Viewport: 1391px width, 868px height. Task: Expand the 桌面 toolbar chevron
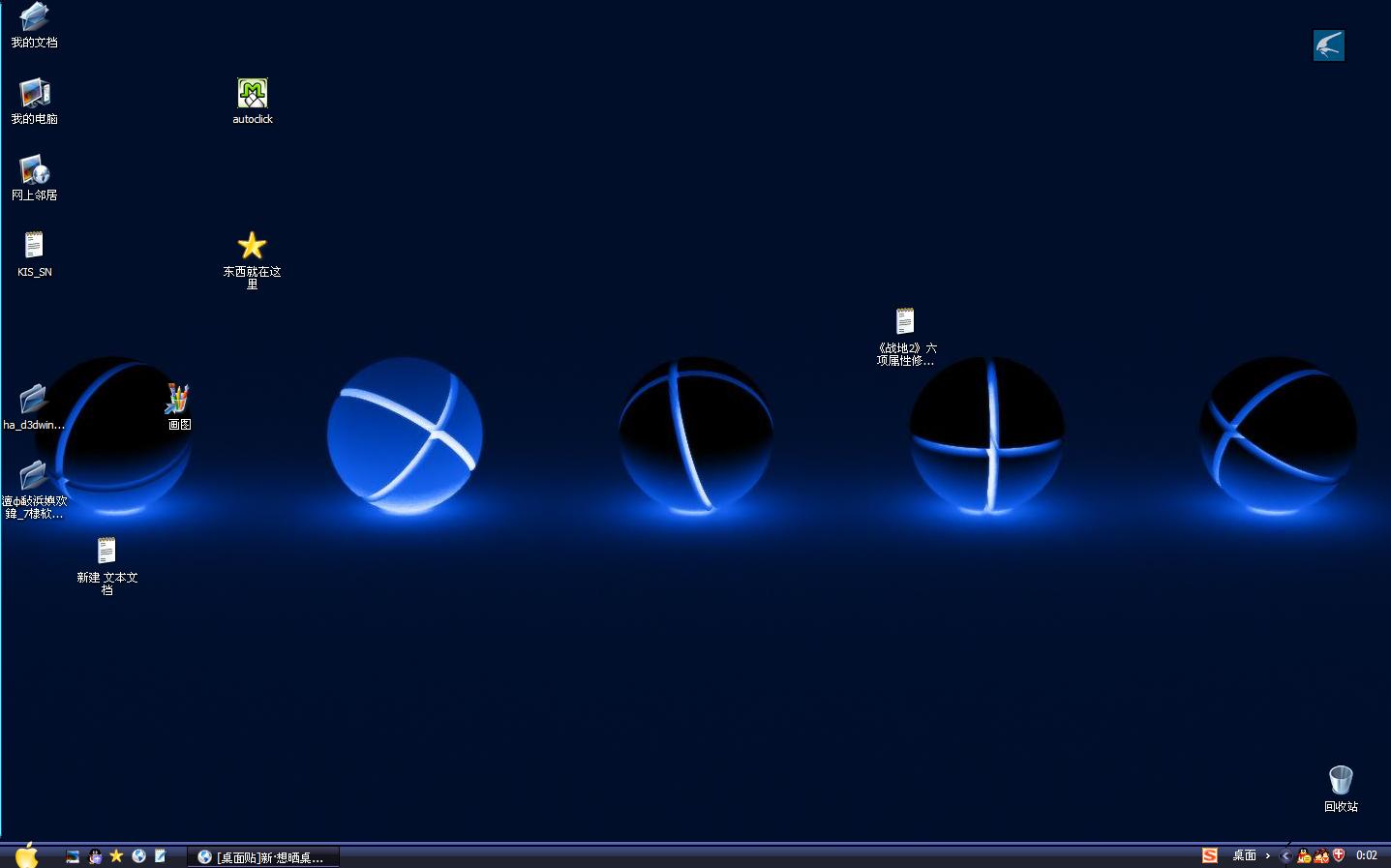tap(1267, 855)
